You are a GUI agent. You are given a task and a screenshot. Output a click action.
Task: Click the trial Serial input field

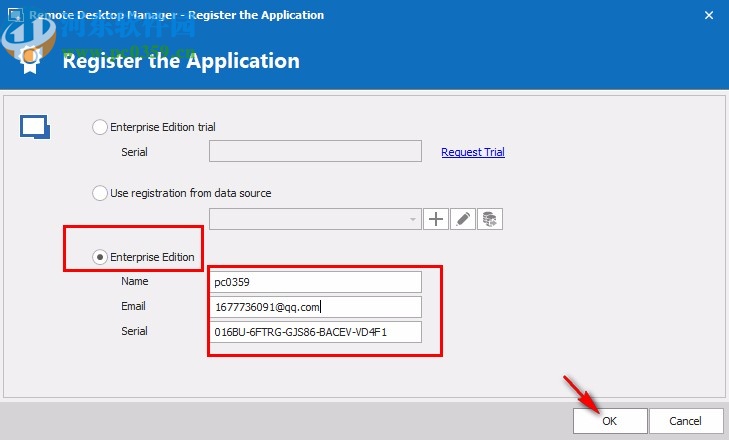tap(315, 151)
